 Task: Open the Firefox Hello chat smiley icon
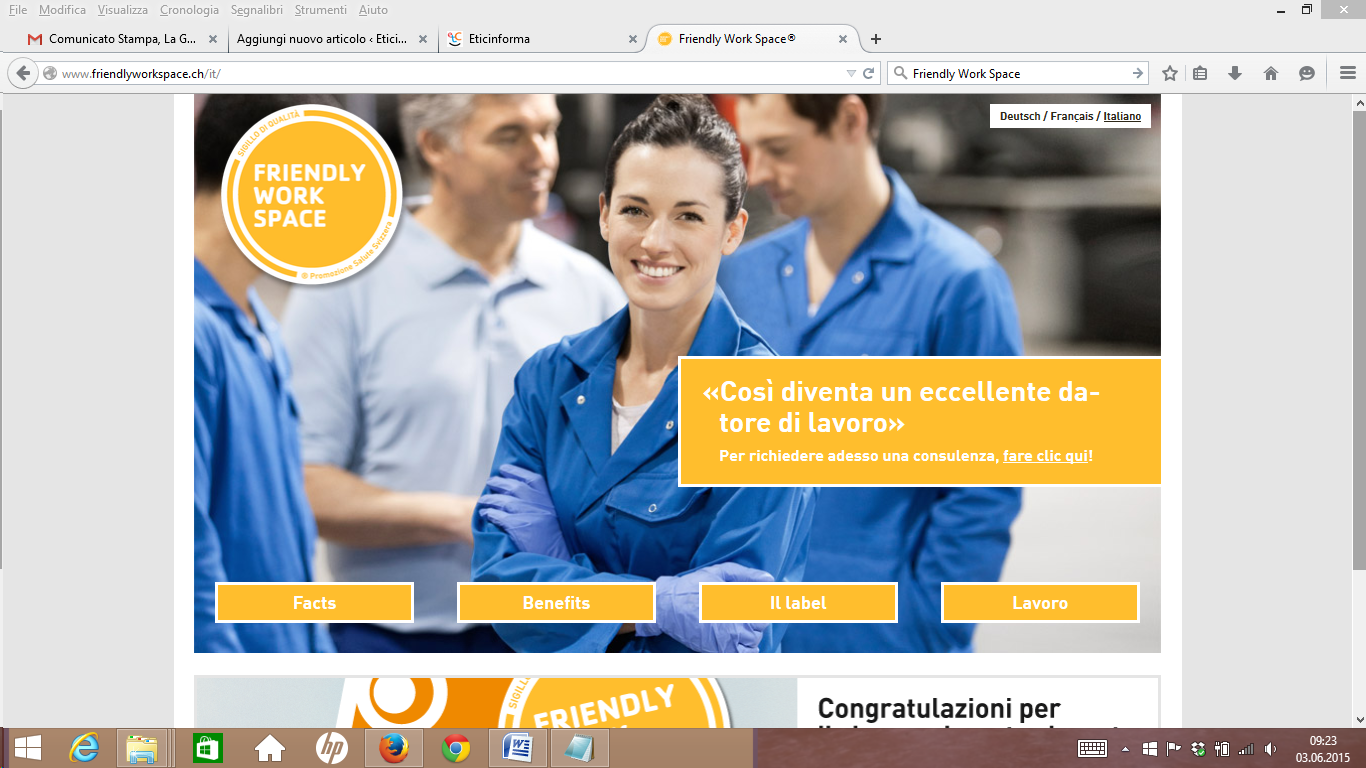pyautogui.click(x=1306, y=73)
